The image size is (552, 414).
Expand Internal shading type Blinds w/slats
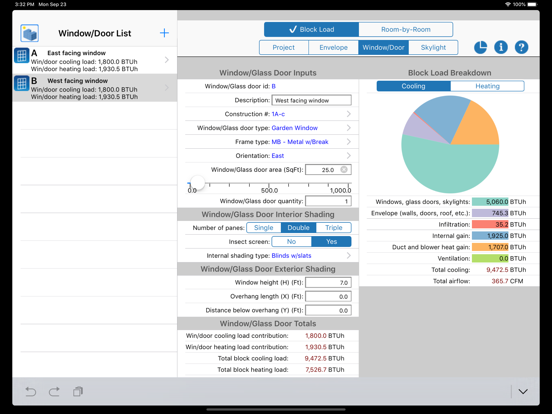pos(272,256)
